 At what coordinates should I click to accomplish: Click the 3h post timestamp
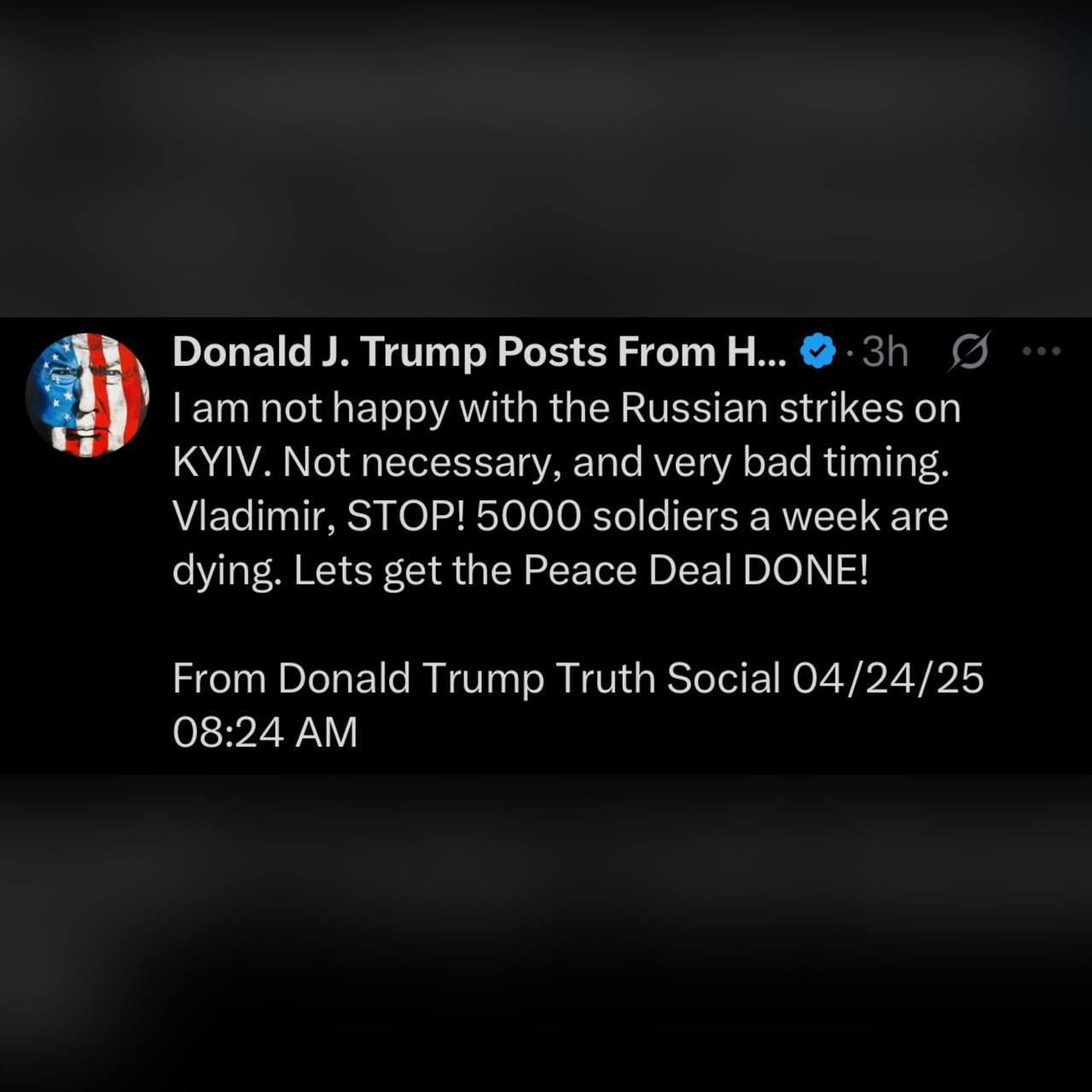click(x=885, y=351)
